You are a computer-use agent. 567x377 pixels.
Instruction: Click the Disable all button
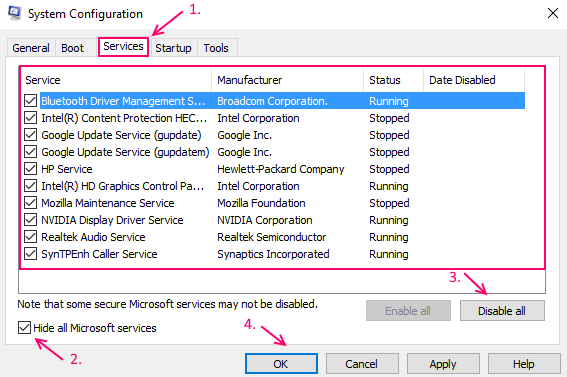502,310
